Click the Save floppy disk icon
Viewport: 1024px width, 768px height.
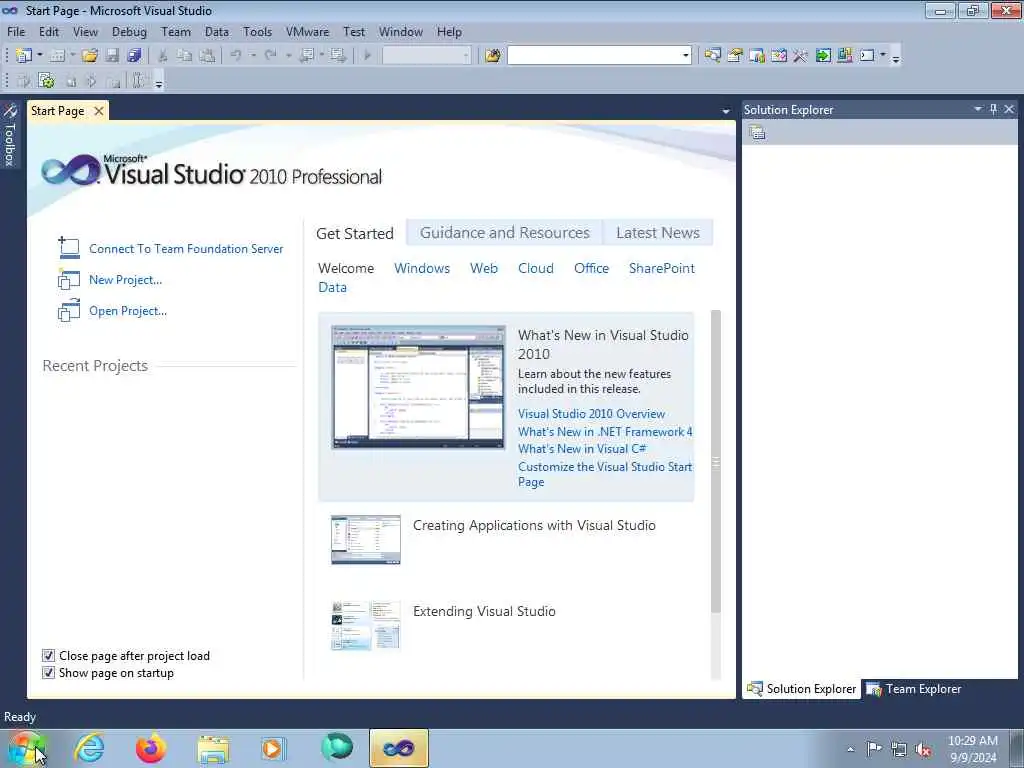112,56
